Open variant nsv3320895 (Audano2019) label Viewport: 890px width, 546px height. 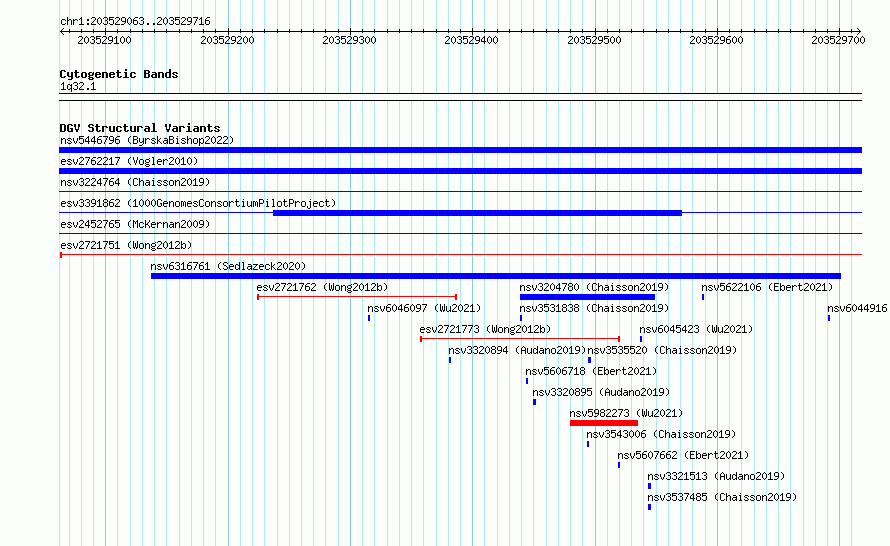click(601, 392)
